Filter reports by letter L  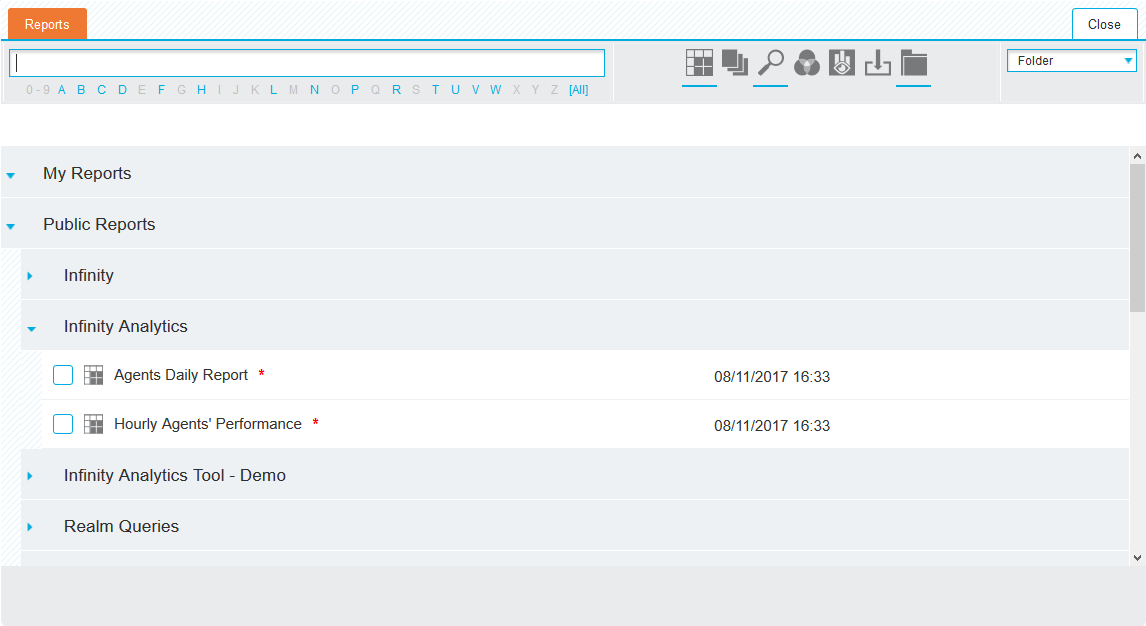pos(273,90)
